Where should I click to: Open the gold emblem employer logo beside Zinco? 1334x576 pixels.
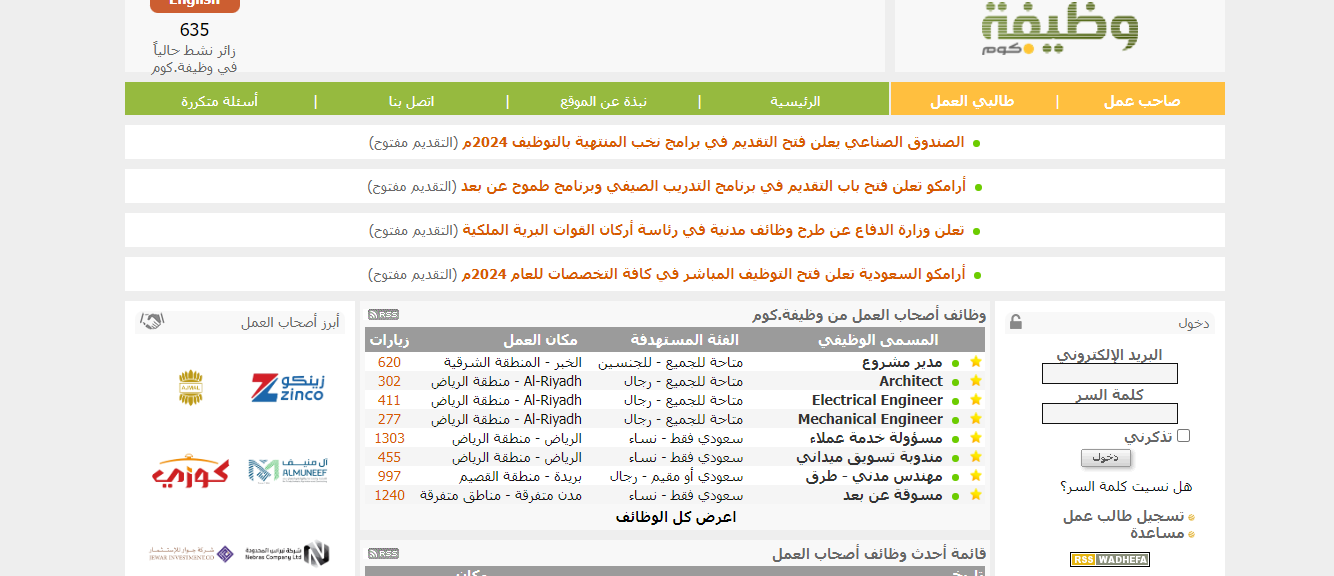click(190, 387)
